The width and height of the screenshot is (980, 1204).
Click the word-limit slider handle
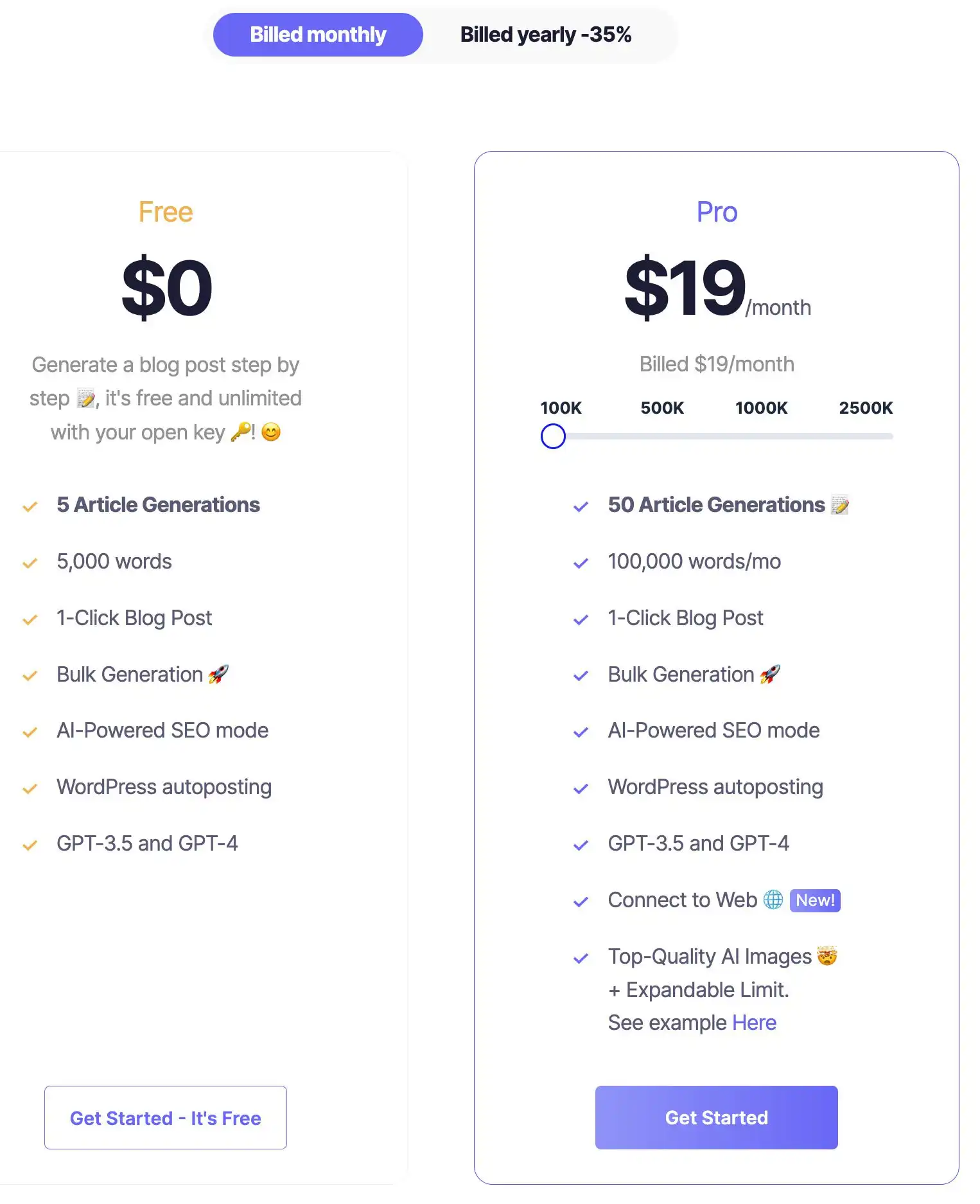click(x=553, y=436)
